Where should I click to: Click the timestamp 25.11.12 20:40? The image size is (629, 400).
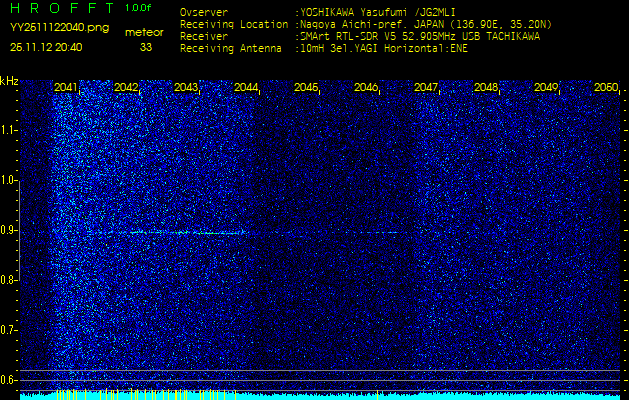[x=46, y=47]
